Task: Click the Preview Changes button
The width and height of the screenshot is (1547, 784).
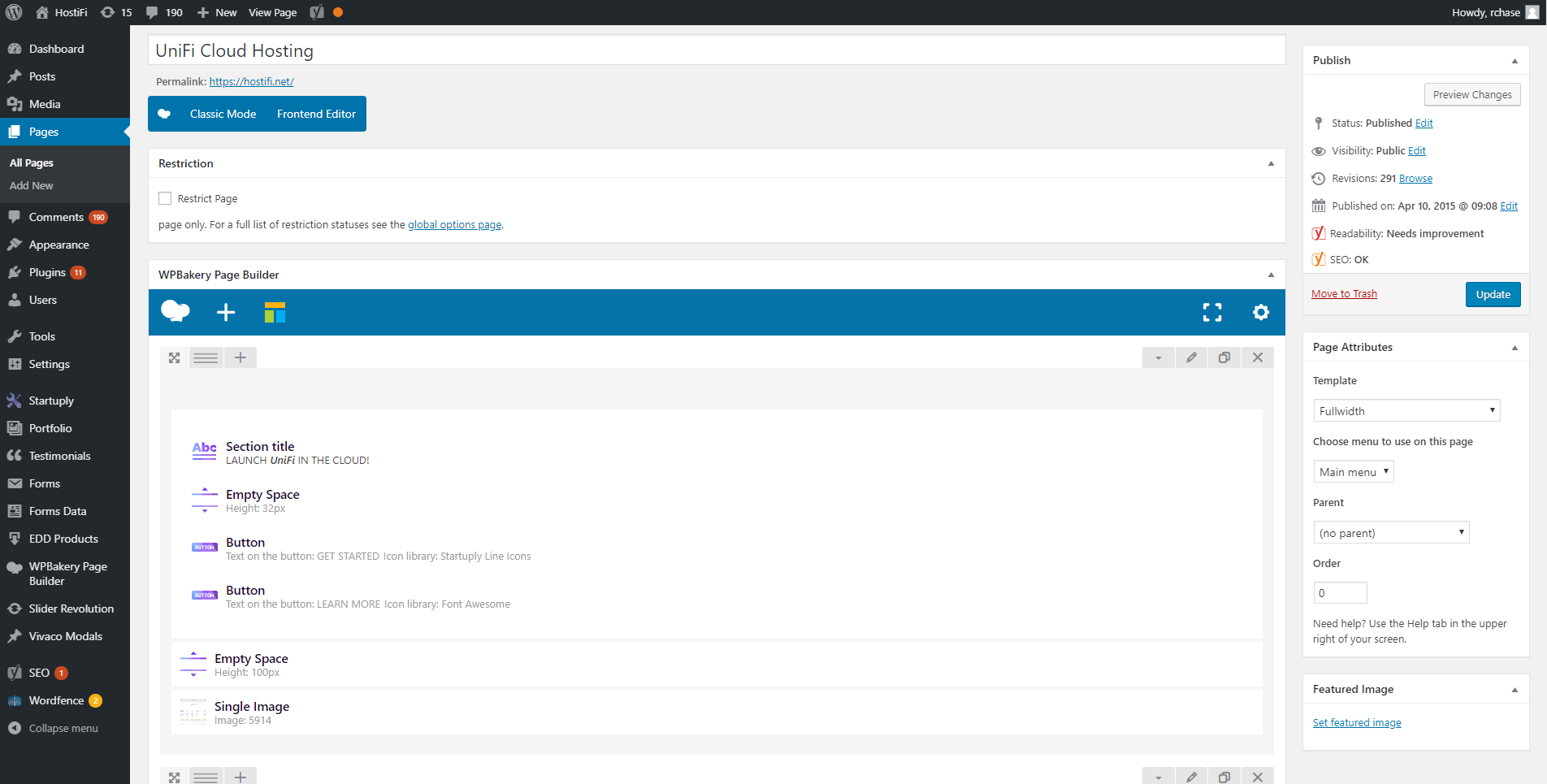Action: coord(1472,94)
